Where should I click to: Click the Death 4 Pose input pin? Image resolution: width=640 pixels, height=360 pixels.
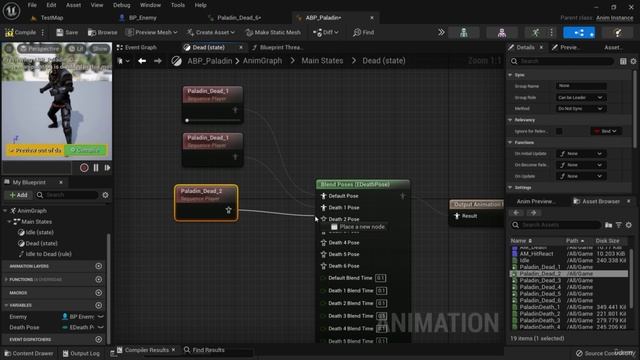click(x=324, y=242)
